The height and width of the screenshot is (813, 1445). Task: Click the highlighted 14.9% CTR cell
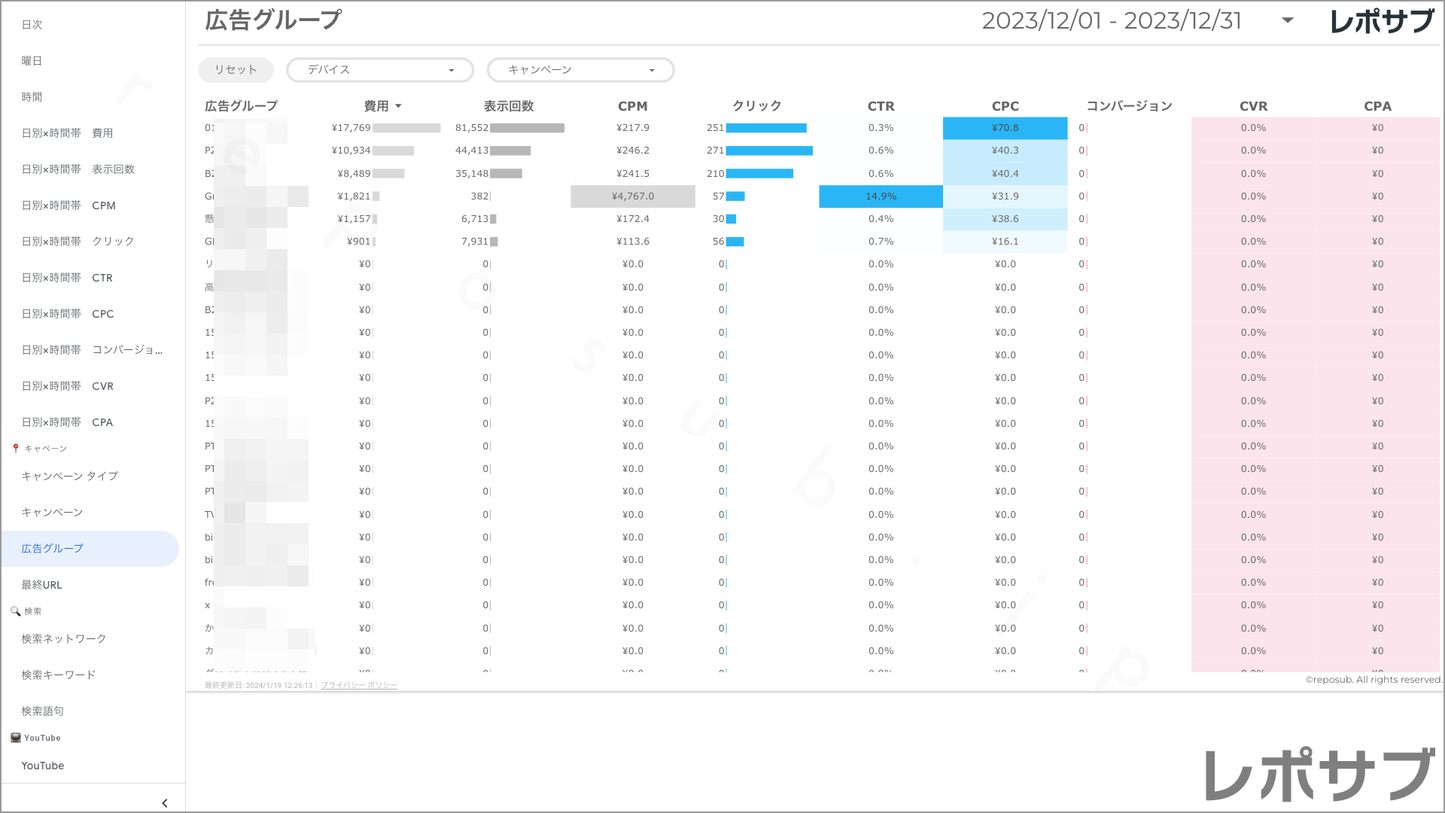tap(880, 196)
